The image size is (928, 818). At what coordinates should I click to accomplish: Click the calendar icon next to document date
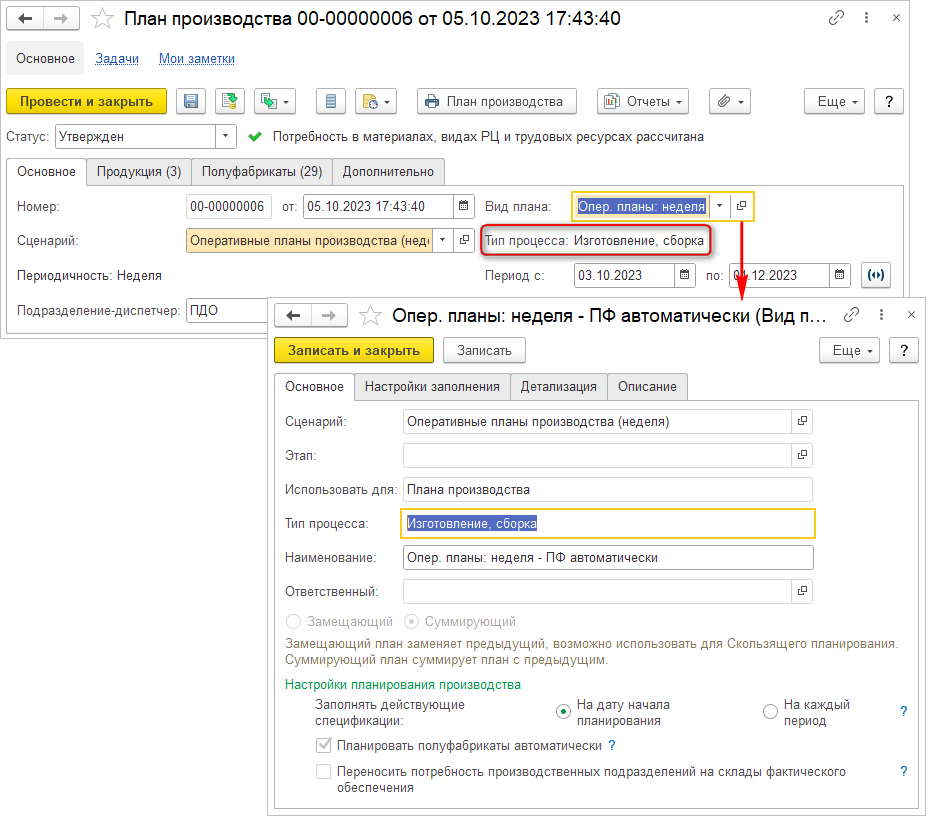pyautogui.click(x=463, y=207)
